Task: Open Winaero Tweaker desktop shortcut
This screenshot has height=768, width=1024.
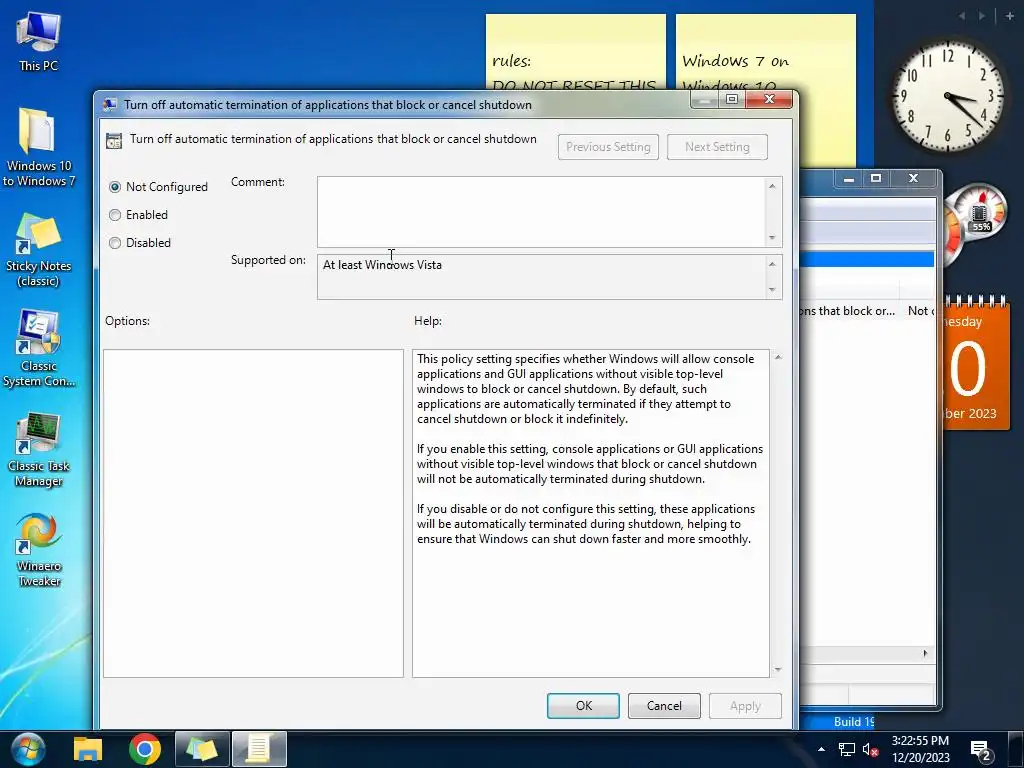Action: point(38,551)
